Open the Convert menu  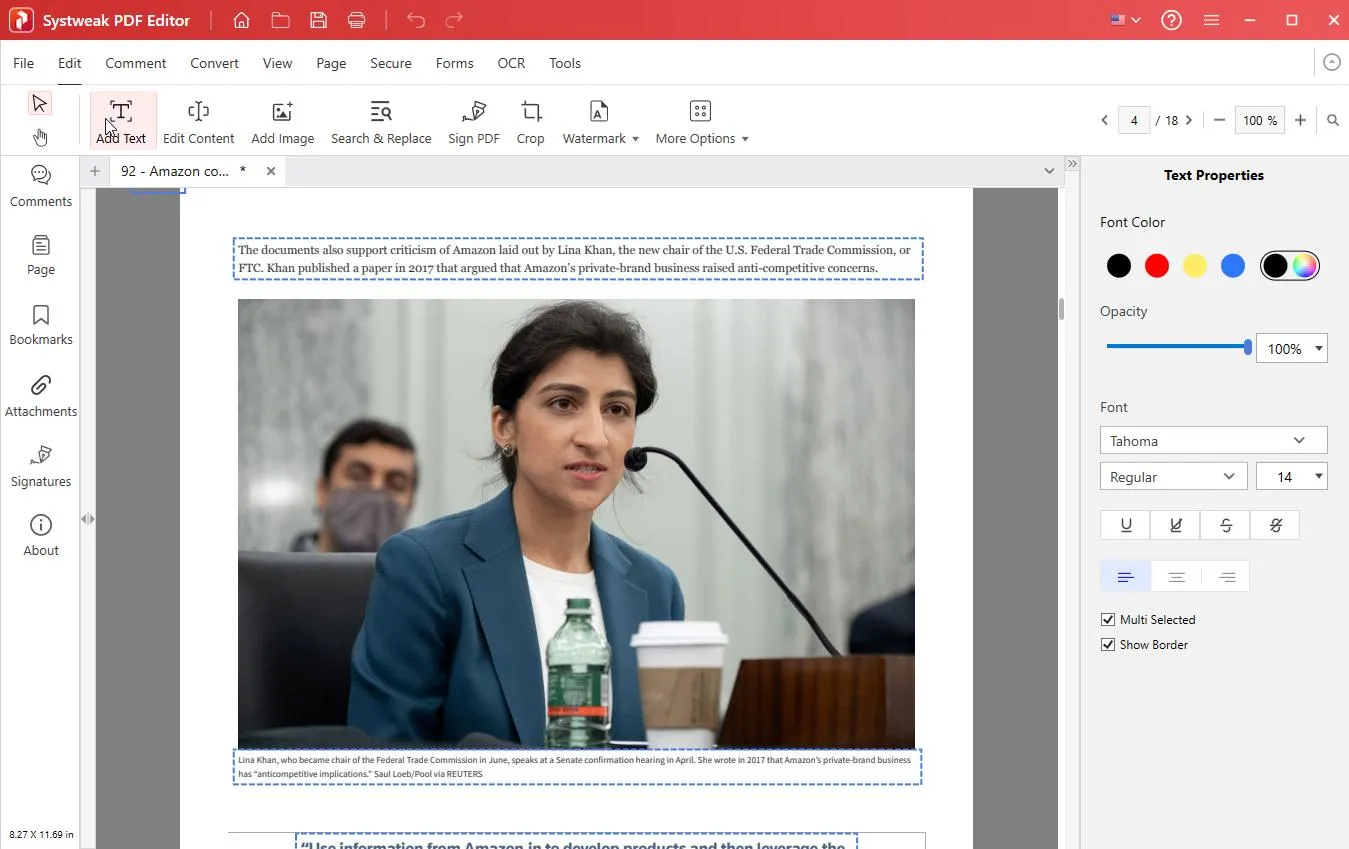pos(214,63)
